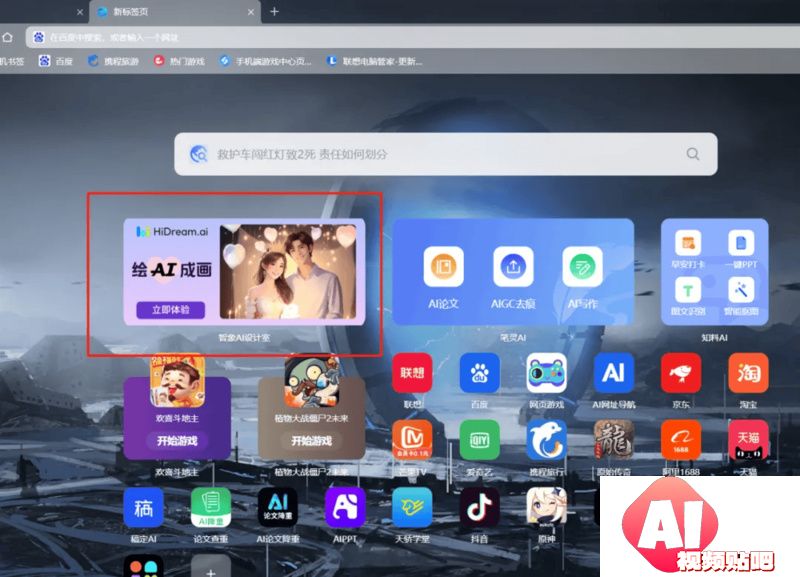The height and width of the screenshot is (577, 800).
Task: Open the 淘宝 shortcut icon
Action: (x=748, y=373)
